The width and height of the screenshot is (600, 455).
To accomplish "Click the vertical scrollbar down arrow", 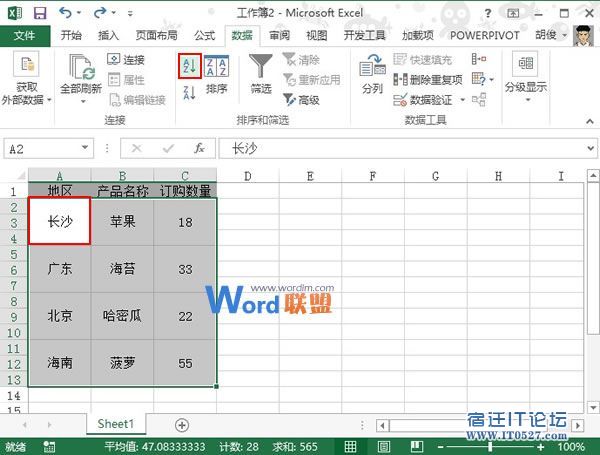I will tap(593, 407).
